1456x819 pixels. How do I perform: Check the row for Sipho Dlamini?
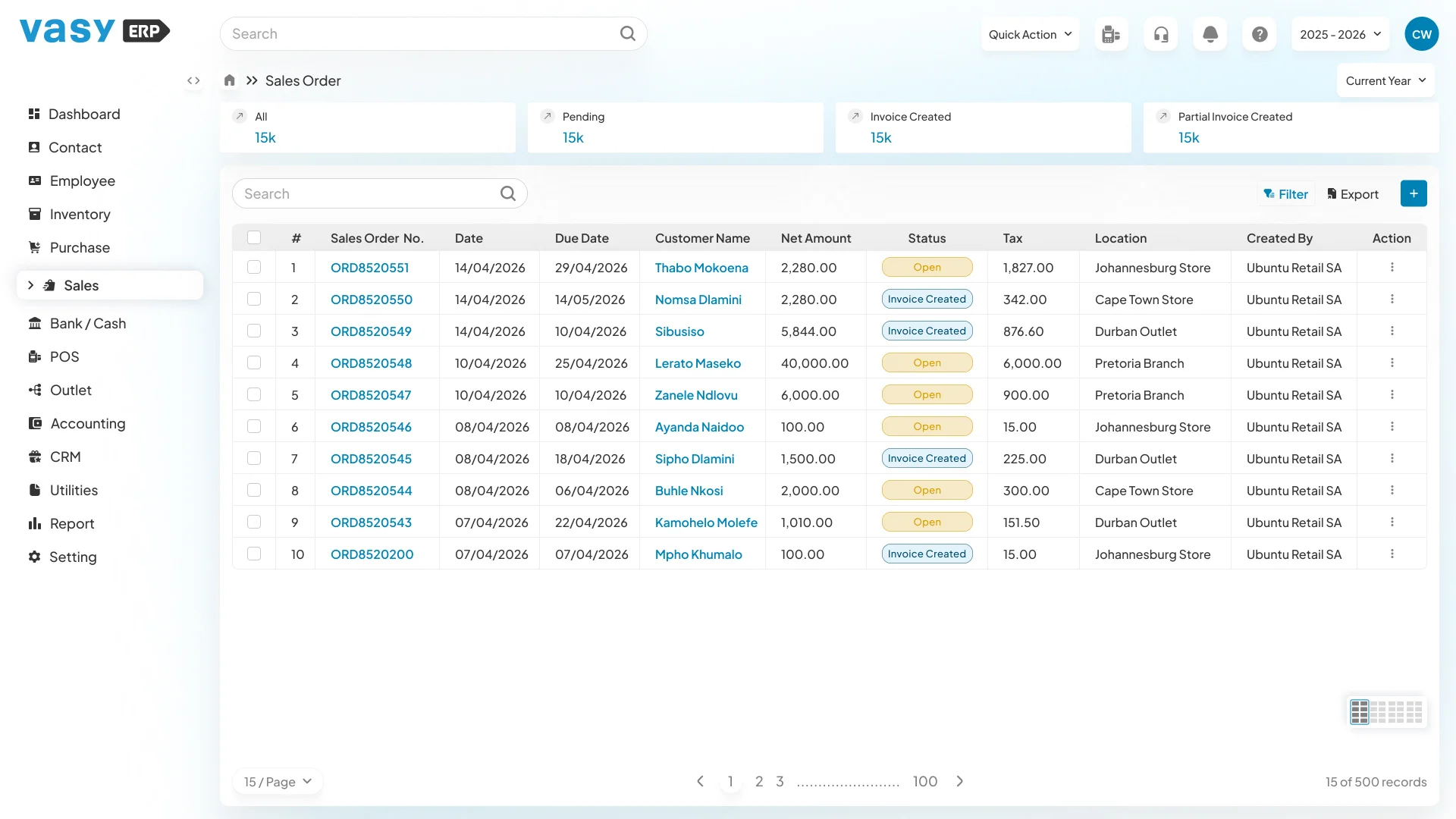coord(254,458)
